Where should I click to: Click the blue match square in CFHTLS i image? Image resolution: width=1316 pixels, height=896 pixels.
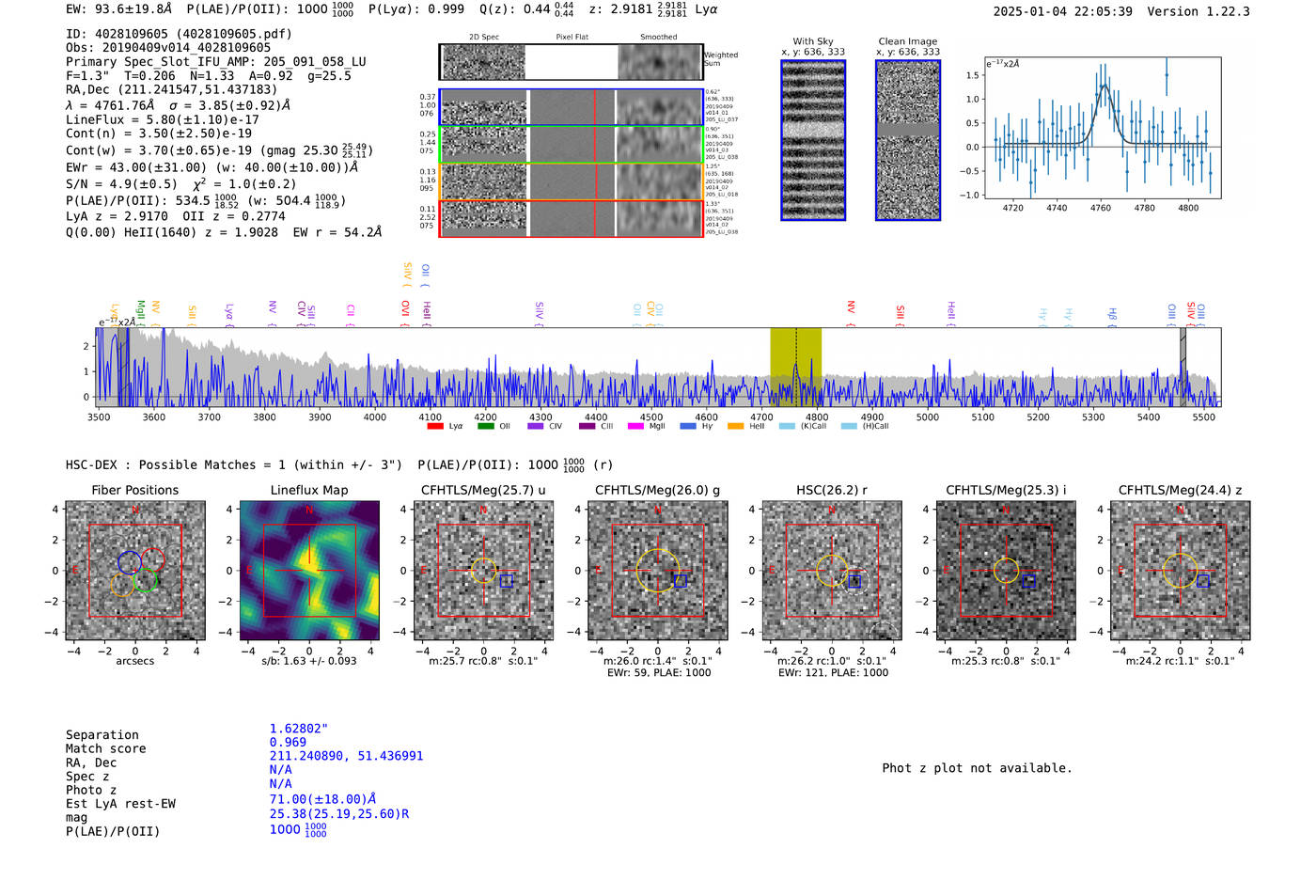tap(1028, 582)
